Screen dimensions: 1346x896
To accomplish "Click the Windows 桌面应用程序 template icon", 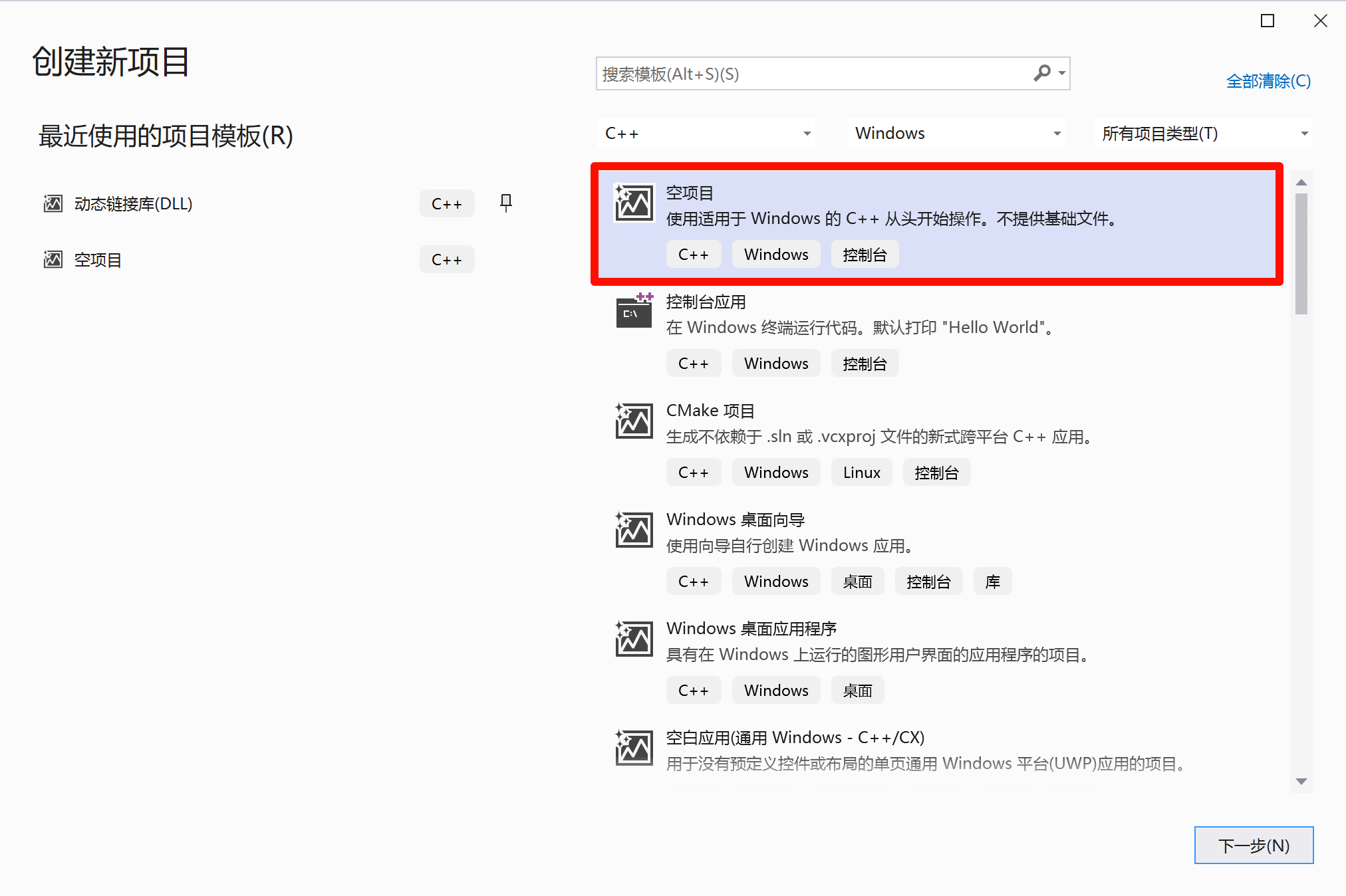I will pos(633,639).
